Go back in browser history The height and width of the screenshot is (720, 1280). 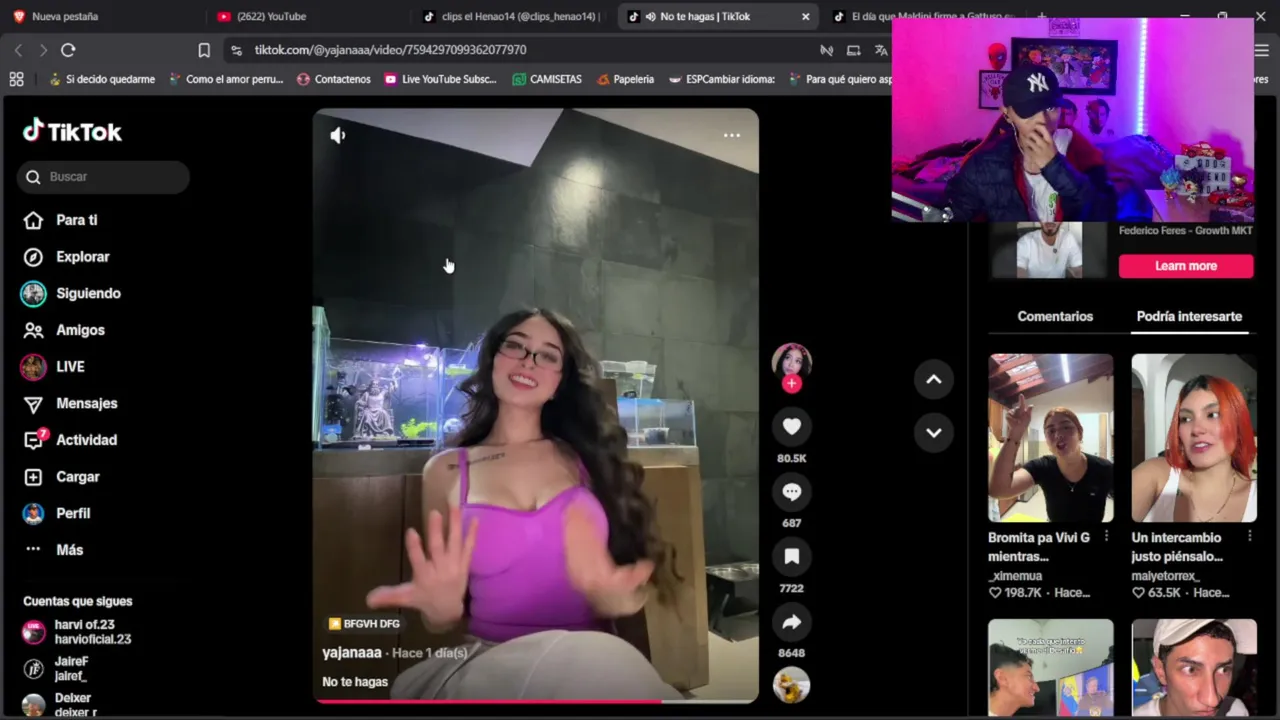point(18,50)
